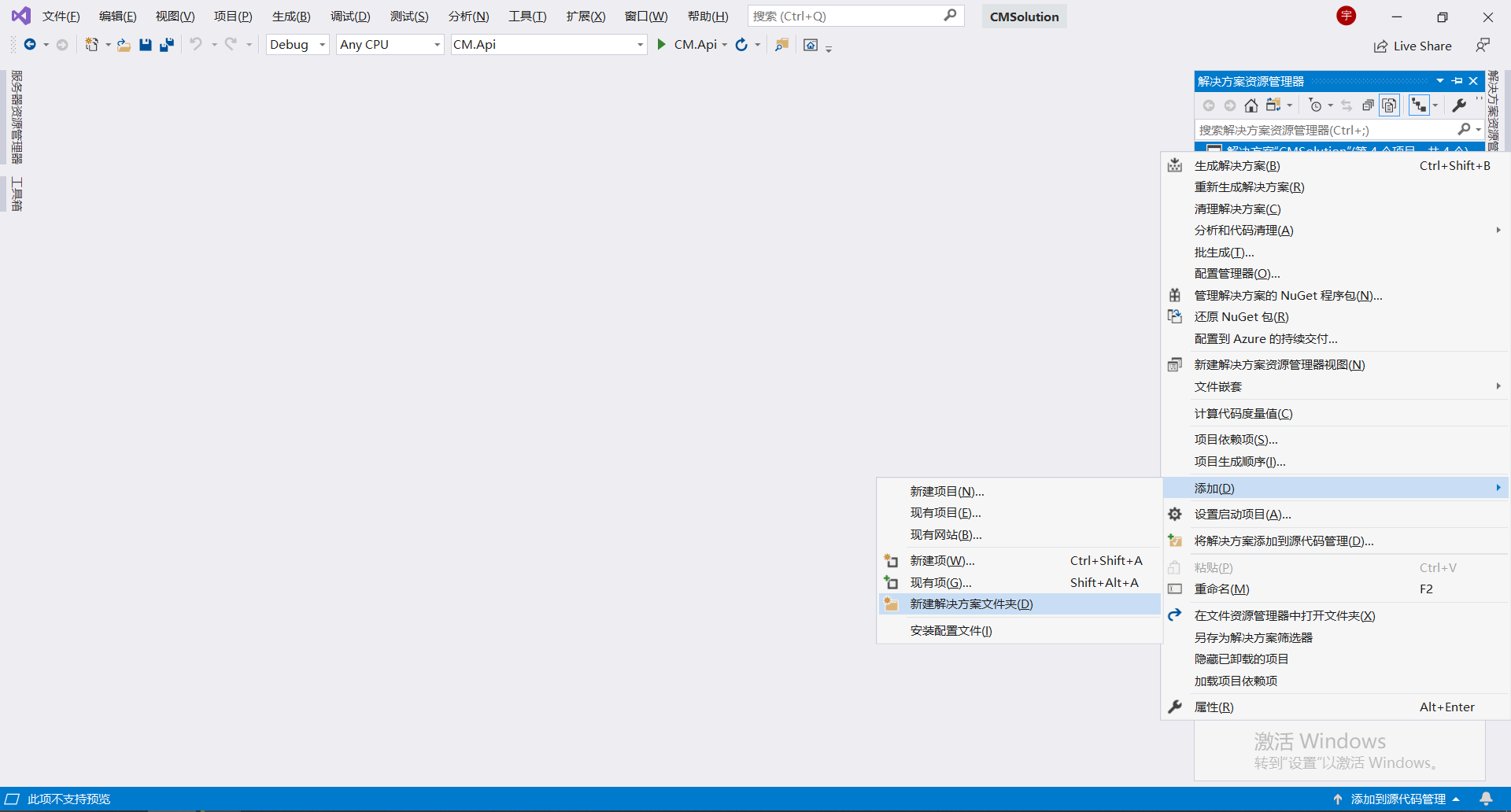This screenshot has height=812, width=1511.
Task: Select 生成解决方案(B) in context menu
Action: [1336, 165]
